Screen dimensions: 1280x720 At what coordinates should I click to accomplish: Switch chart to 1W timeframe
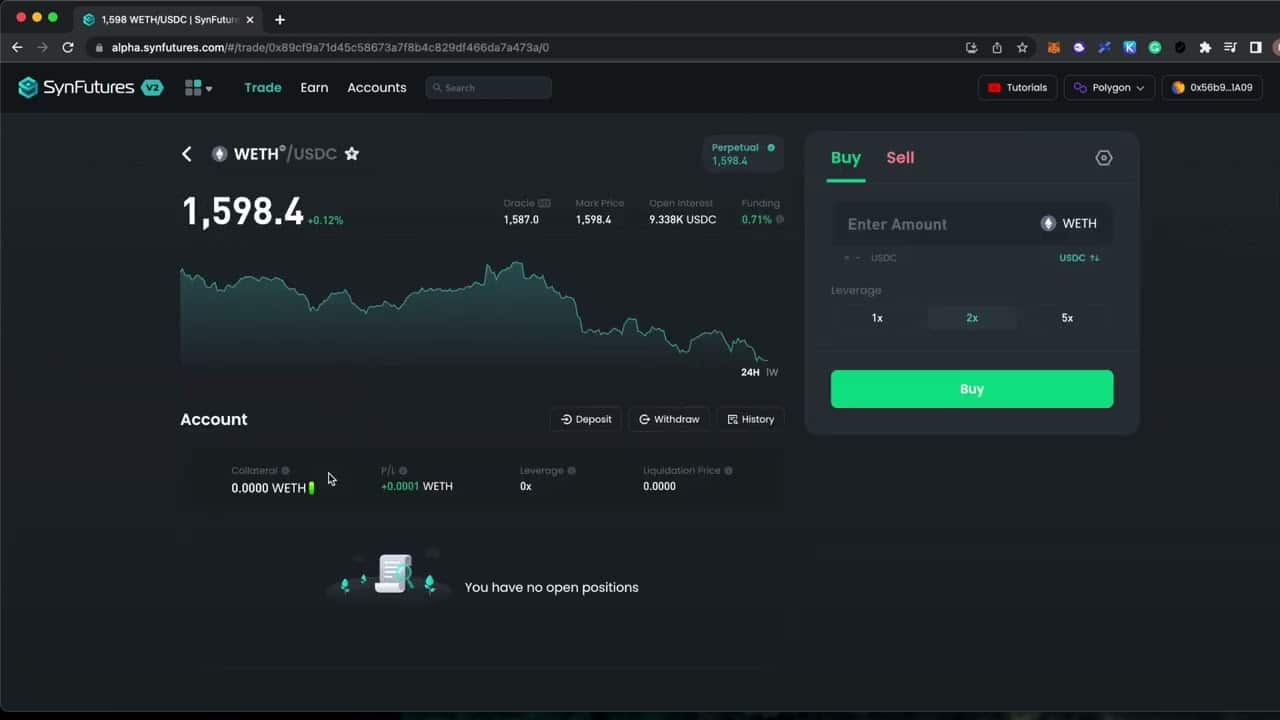(x=771, y=371)
